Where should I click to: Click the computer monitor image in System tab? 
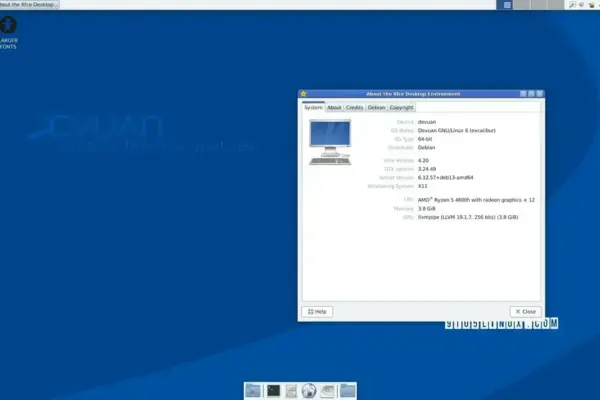point(330,142)
